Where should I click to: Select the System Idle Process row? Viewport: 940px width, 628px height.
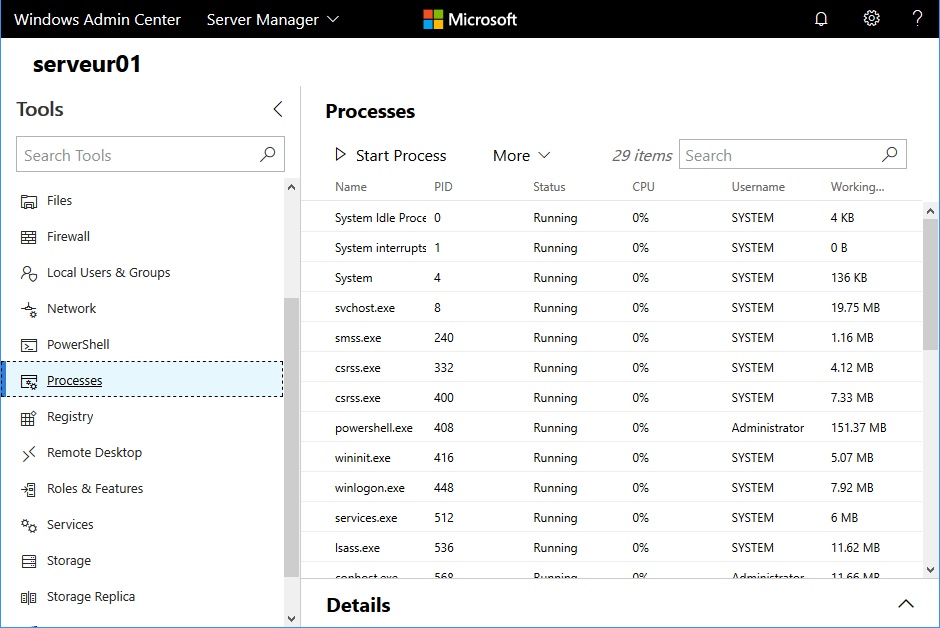(611, 217)
